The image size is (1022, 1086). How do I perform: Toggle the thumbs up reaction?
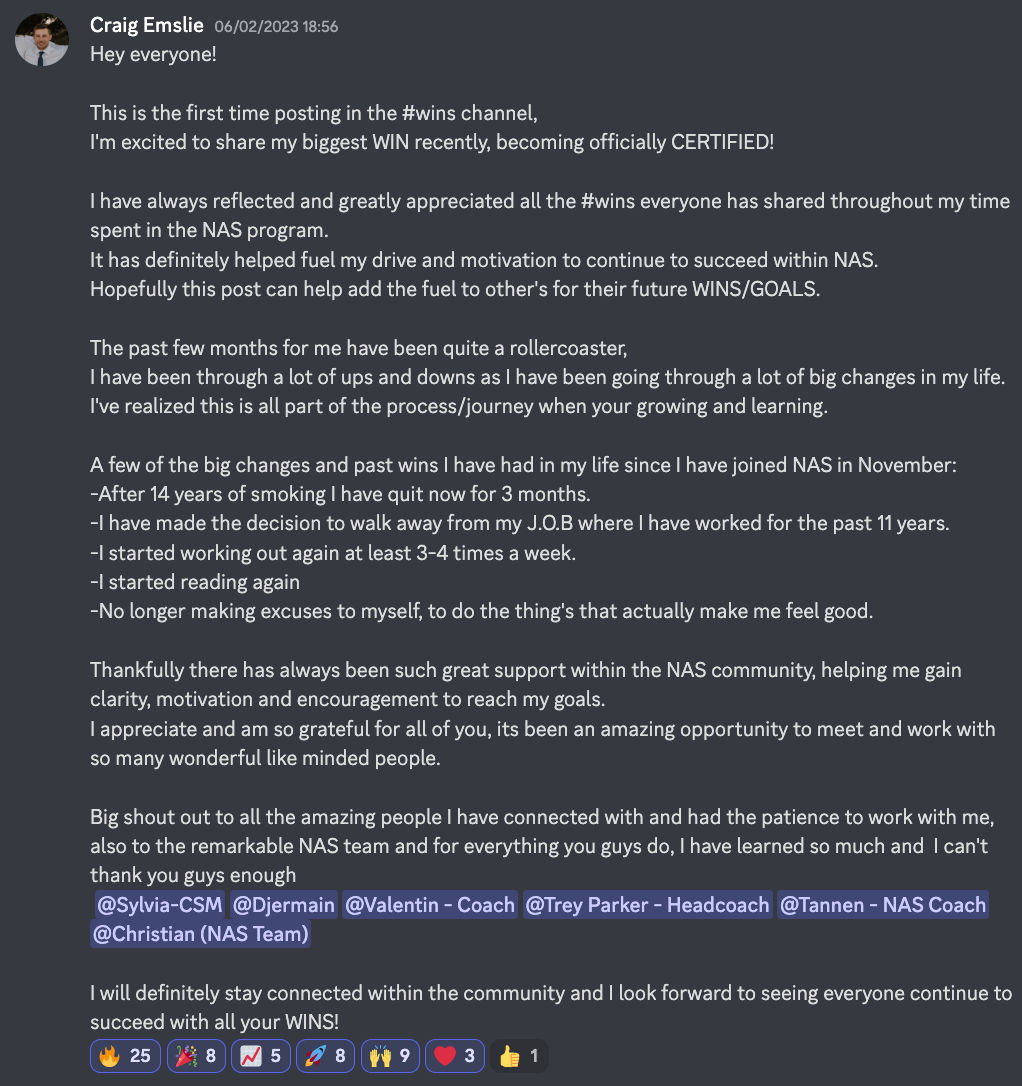point(519,1056)
